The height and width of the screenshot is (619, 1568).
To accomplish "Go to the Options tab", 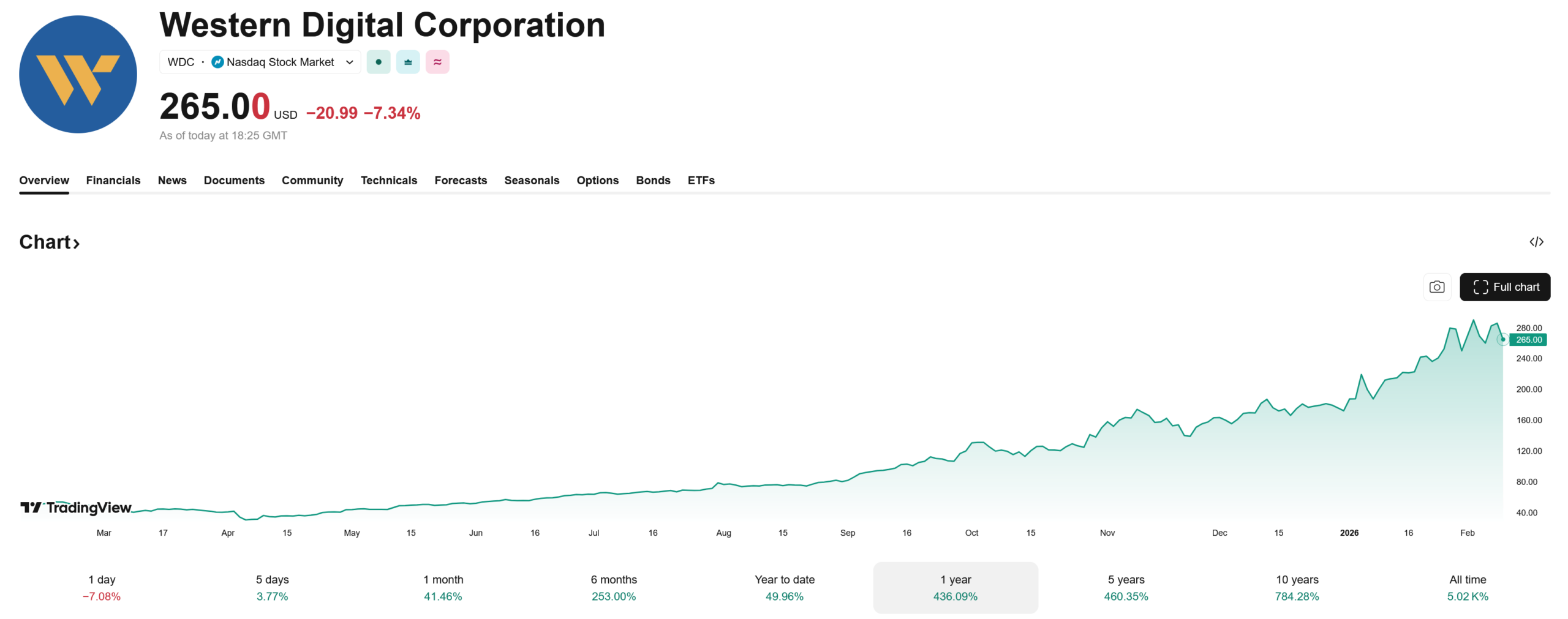I will point(598,180).
